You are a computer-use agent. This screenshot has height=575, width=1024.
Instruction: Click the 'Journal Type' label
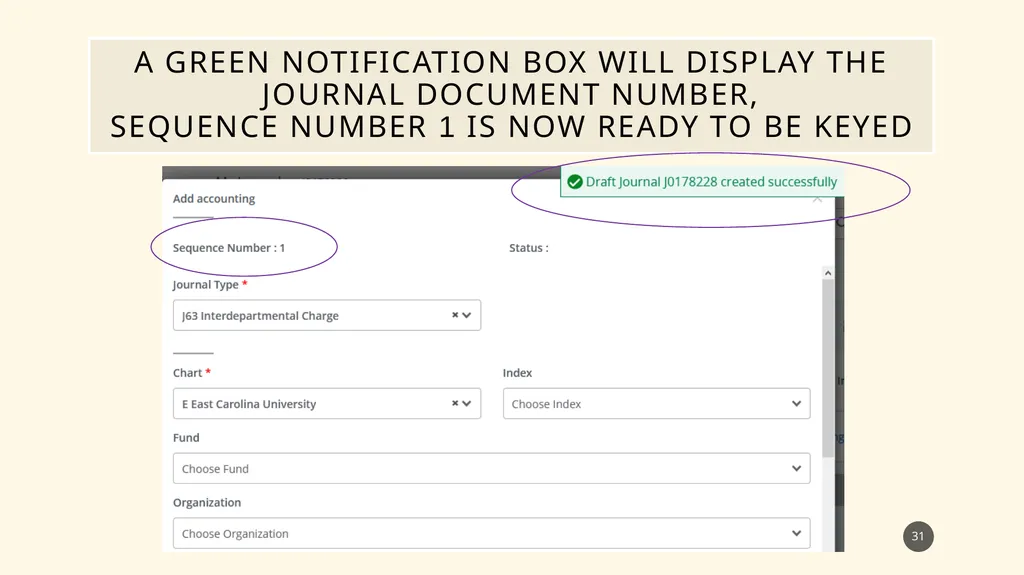206,284
